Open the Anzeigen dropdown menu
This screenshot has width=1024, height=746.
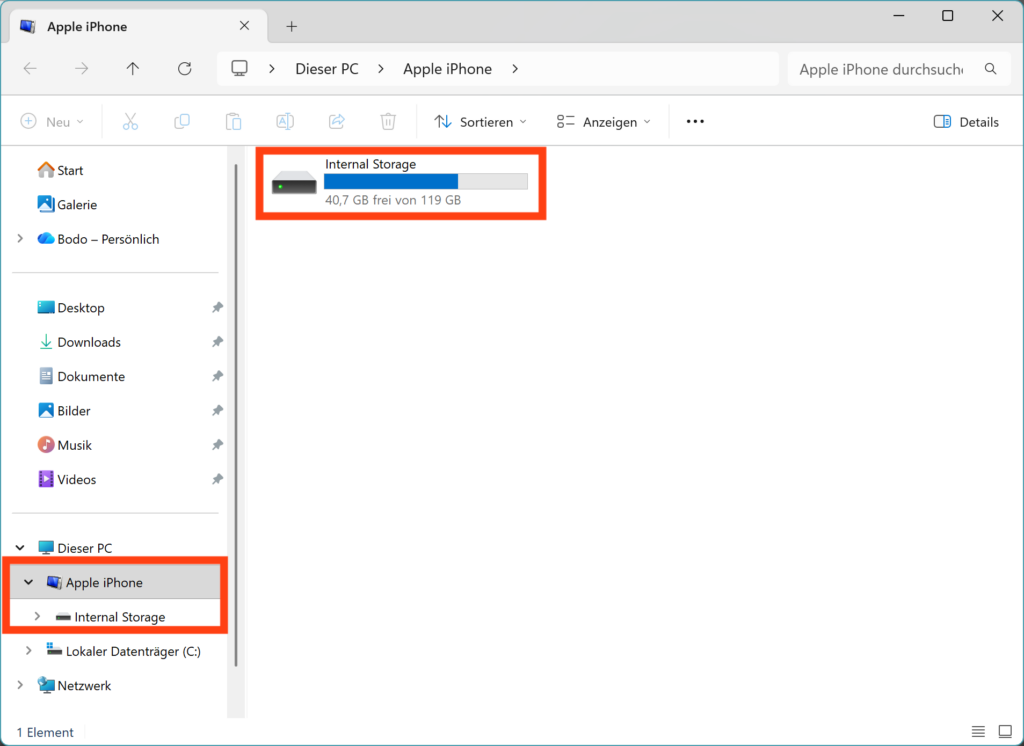602,121
